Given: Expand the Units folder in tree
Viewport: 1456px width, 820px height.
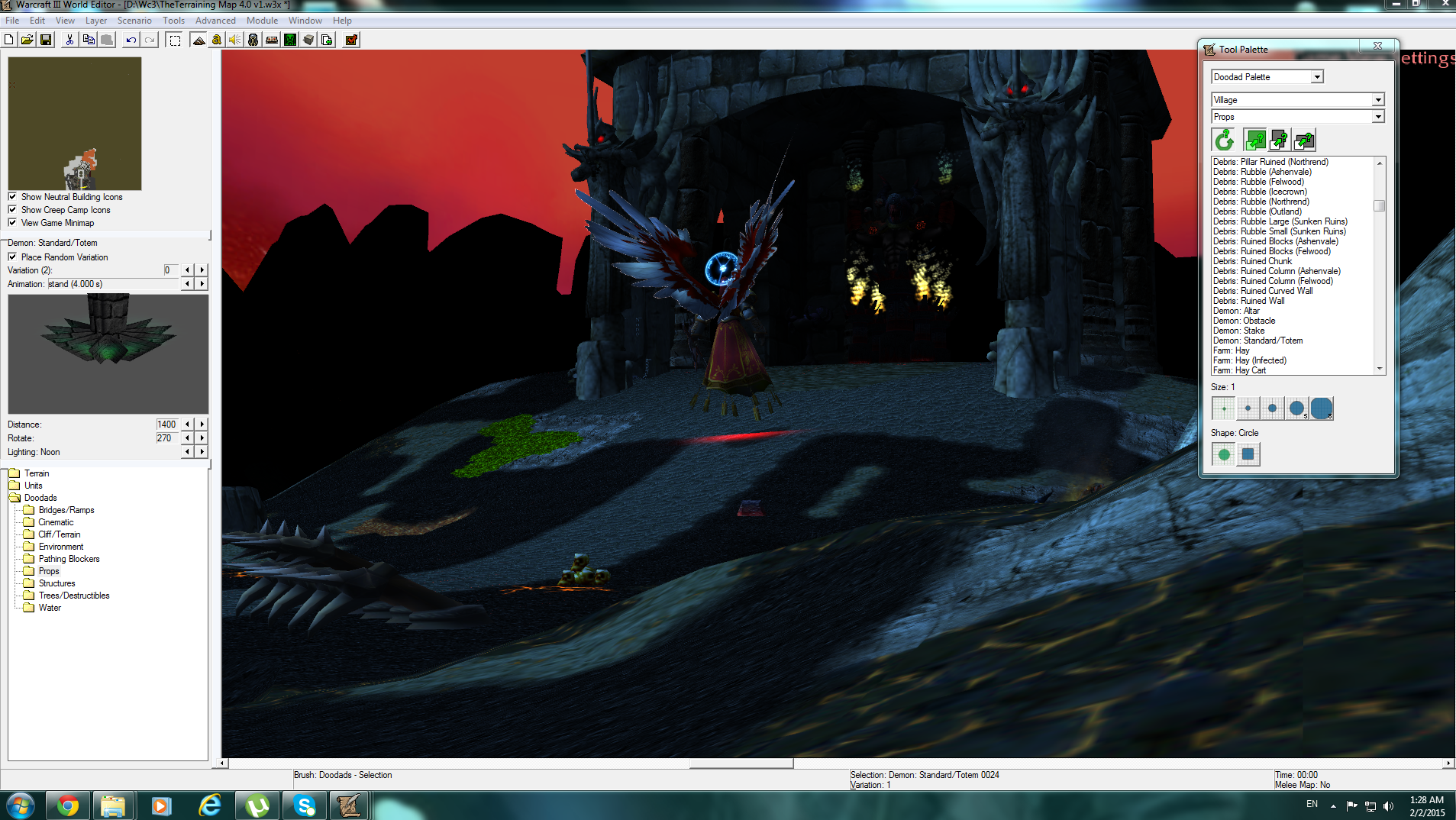Looking at the screenshot, I should (14, 486).
